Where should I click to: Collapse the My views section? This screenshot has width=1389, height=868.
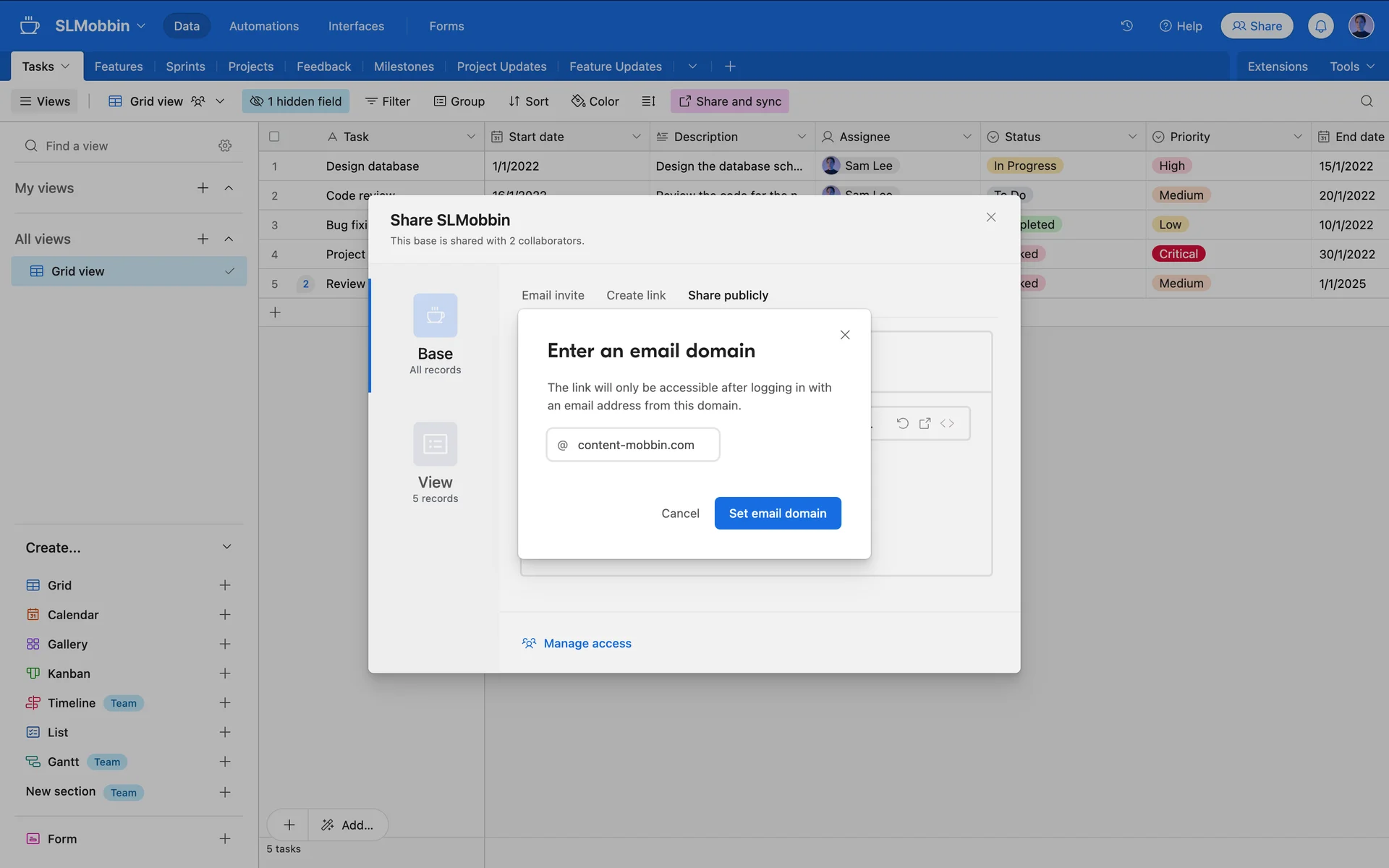229,188
